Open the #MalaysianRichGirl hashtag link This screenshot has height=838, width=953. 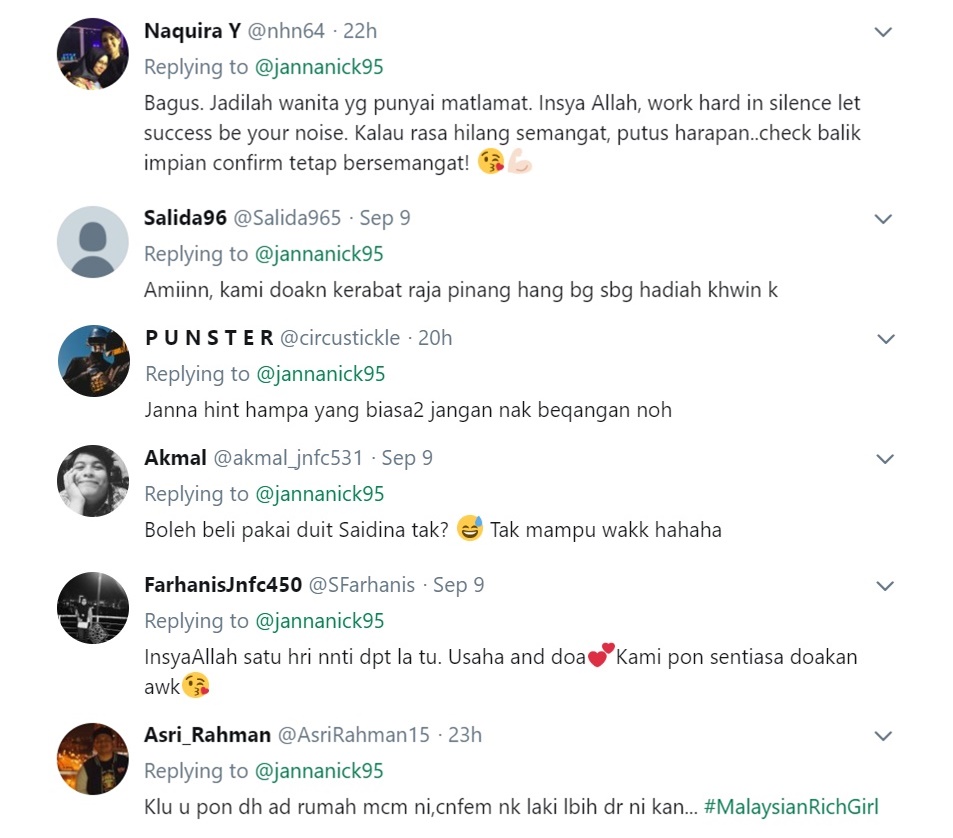(791, 807)
